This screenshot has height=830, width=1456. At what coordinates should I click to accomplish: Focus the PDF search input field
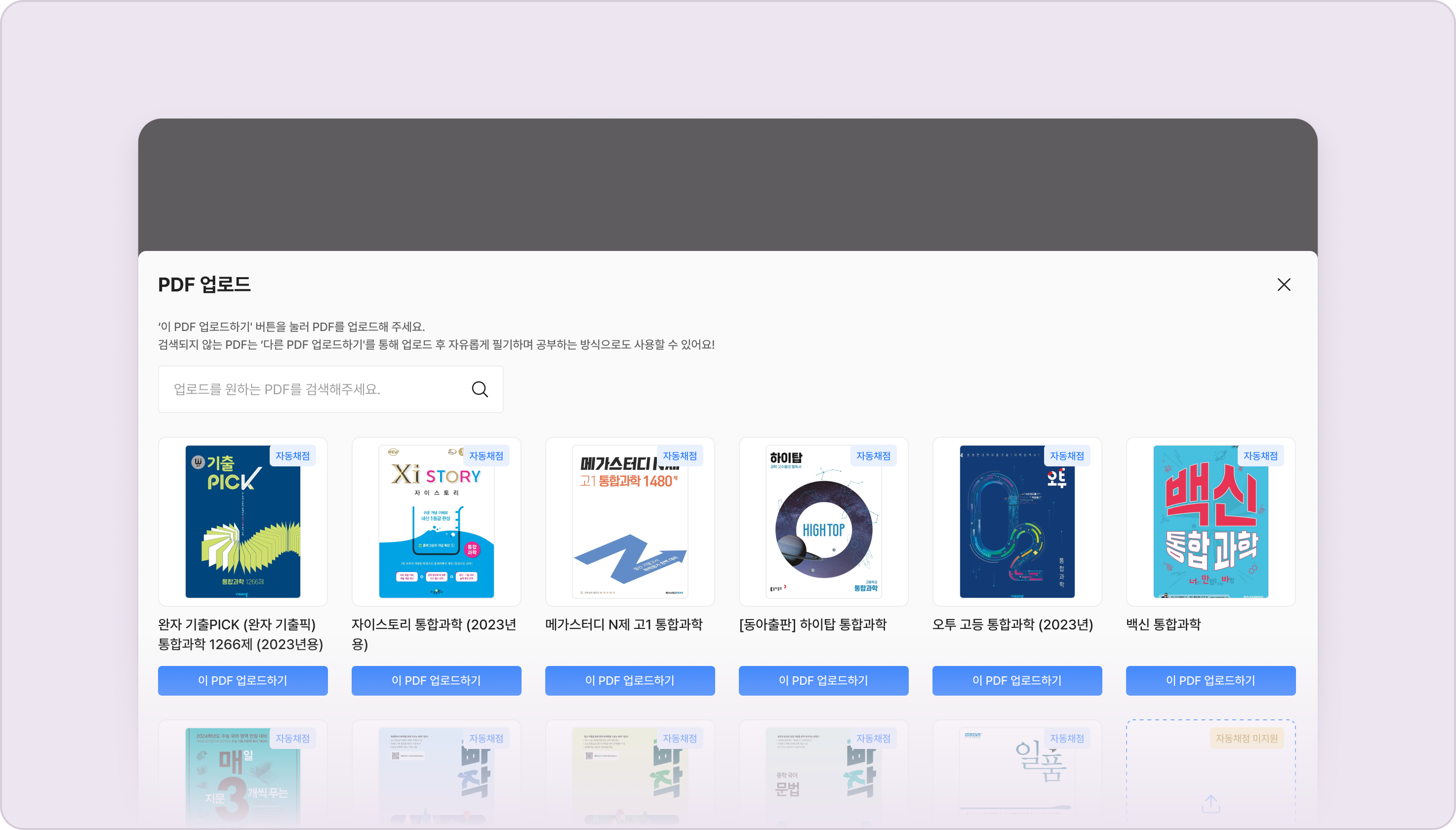[x=330, y=389]
